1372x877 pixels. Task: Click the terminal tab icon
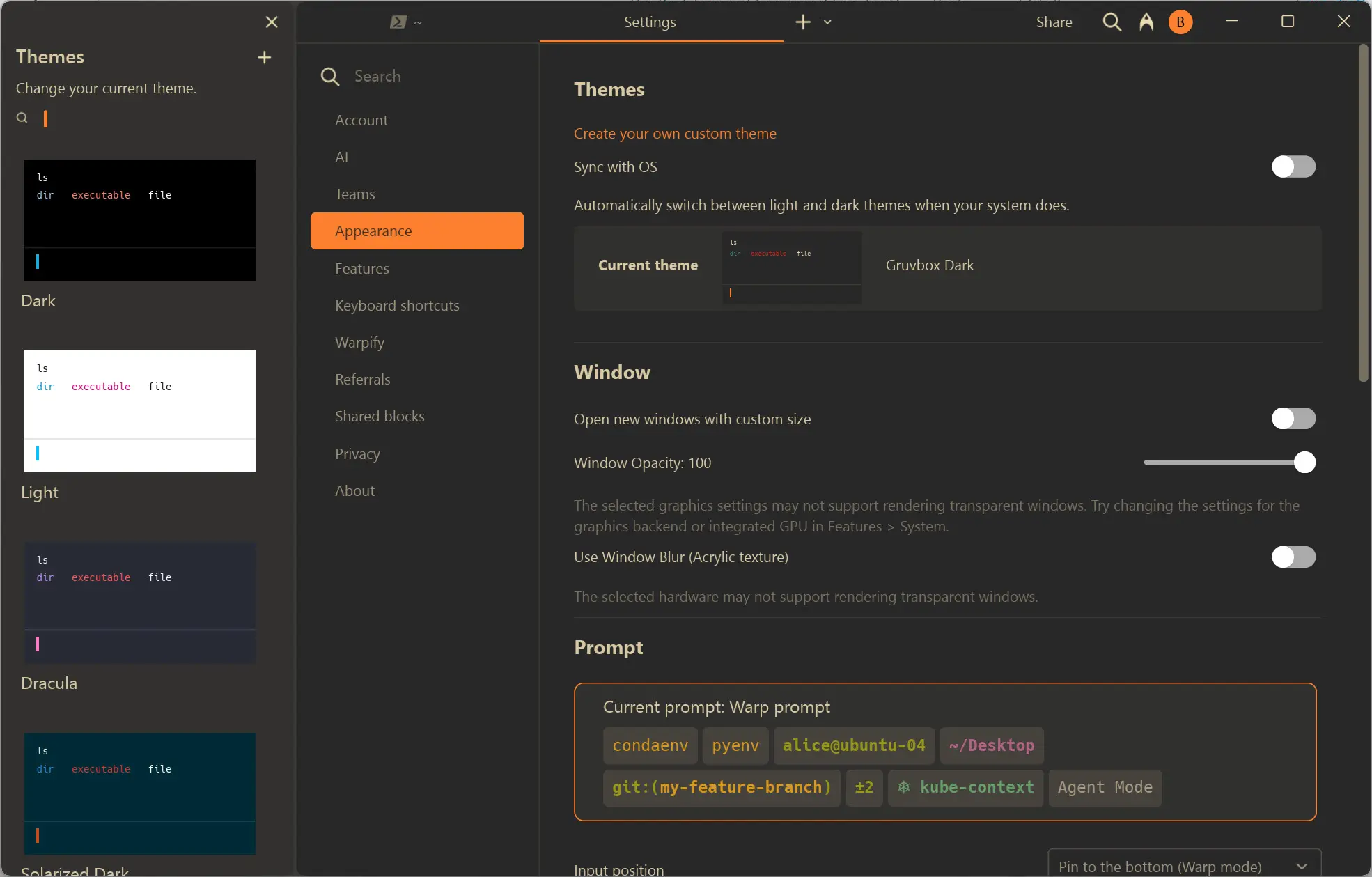(398, 22)
